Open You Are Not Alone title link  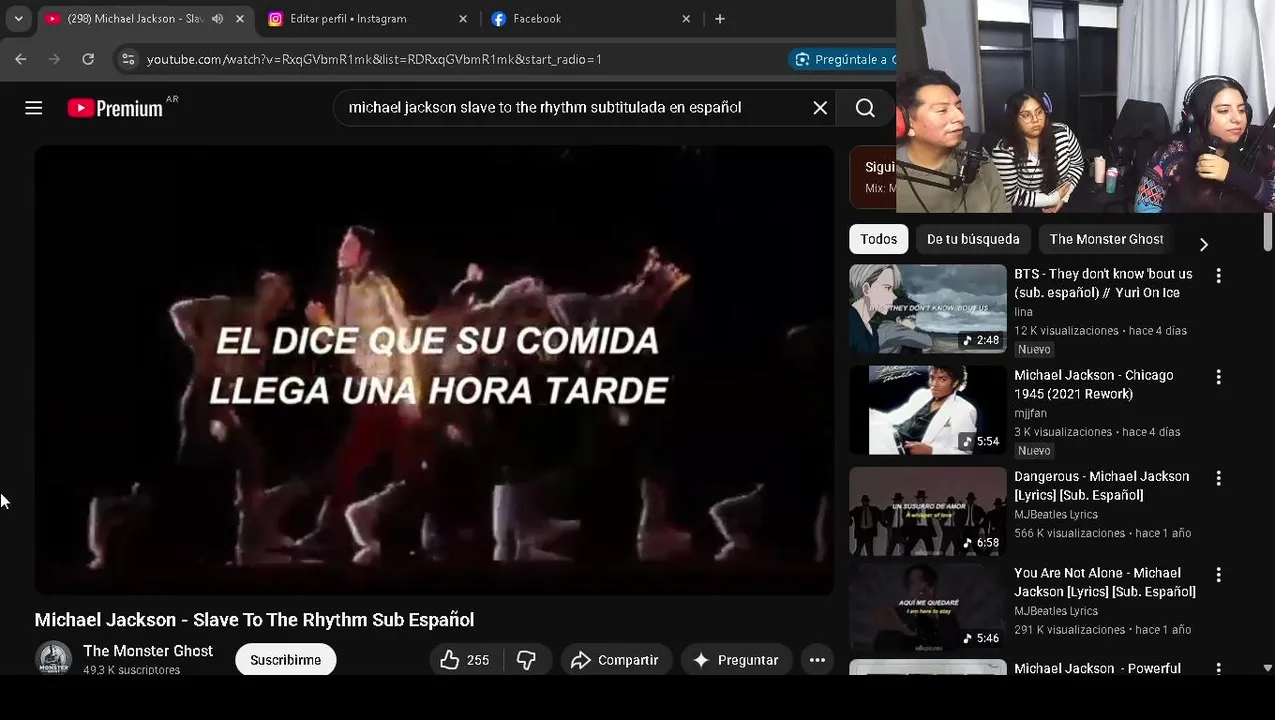pos(1105,582)
